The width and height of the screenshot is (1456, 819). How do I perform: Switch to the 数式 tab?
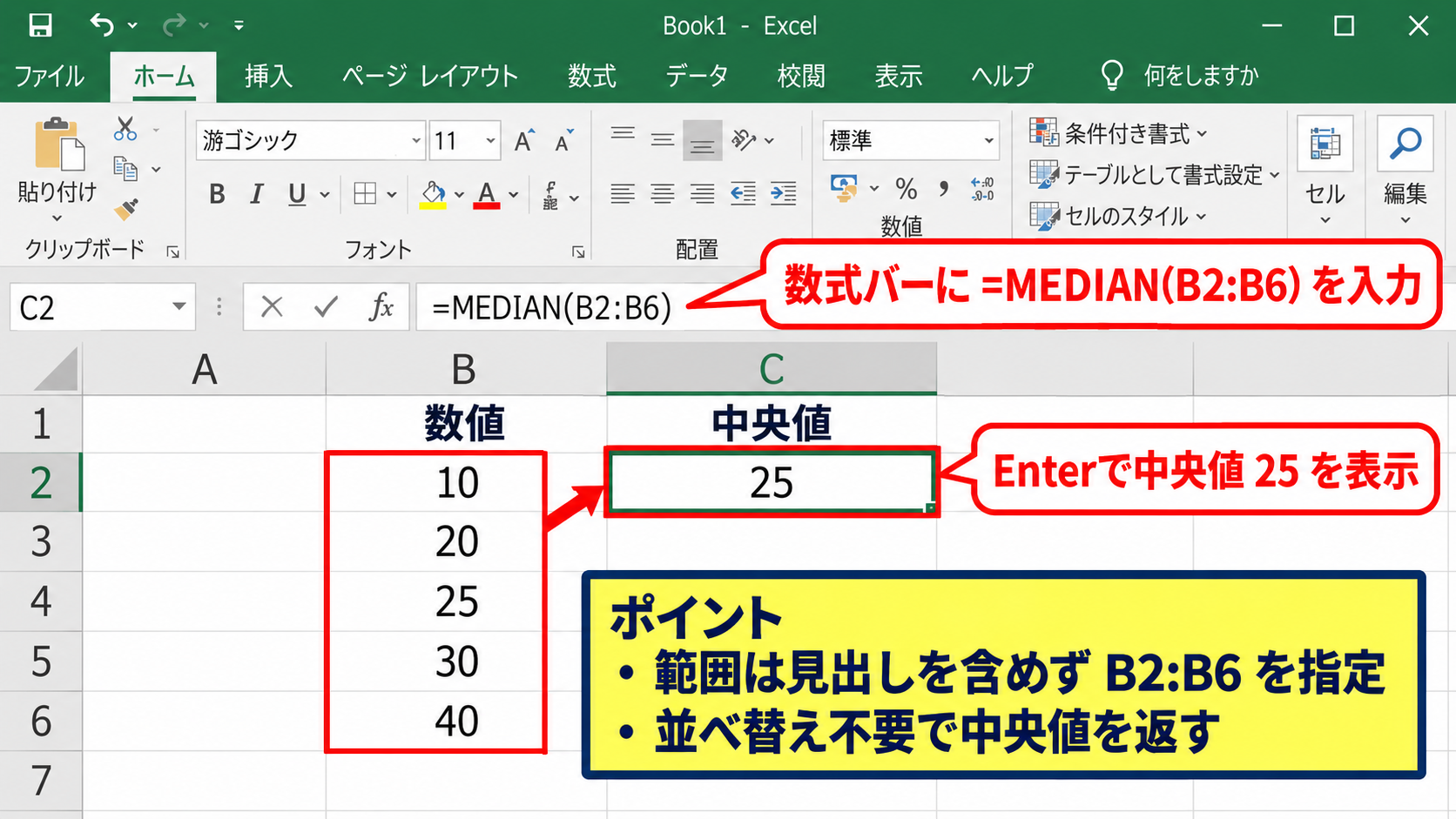click(592, 76)
